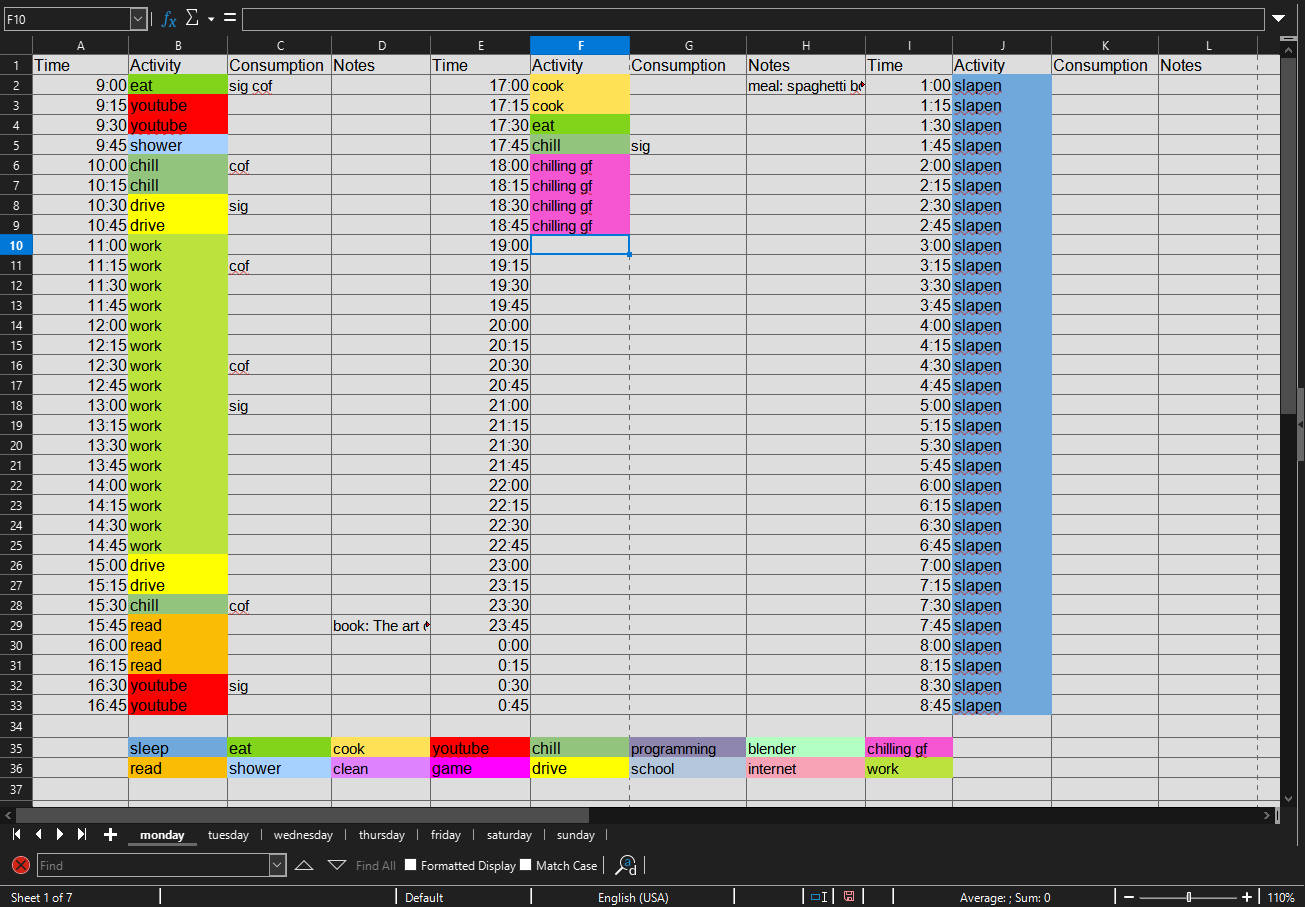Select the 'book: The art' notes cell

381,625
